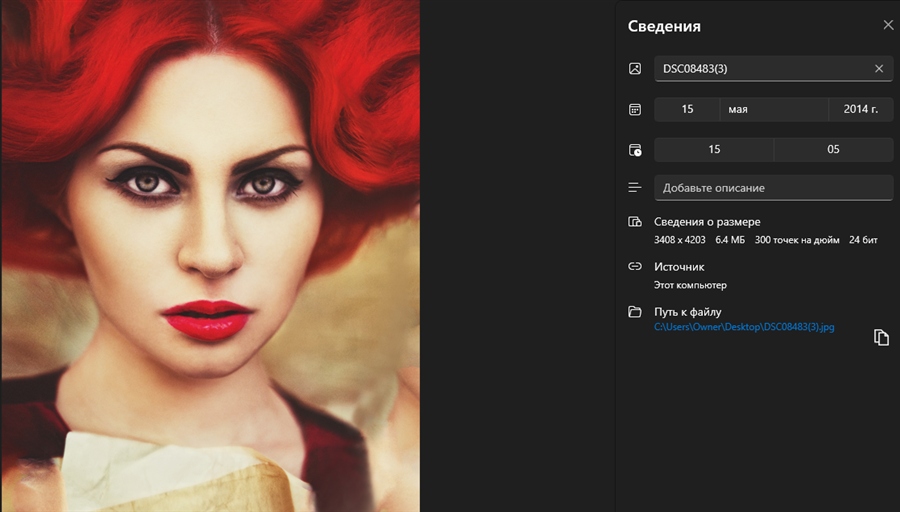Open the DSC08483(3).jpg file path link
Viewport: 900px width, 512px height.
click(744, 327)
